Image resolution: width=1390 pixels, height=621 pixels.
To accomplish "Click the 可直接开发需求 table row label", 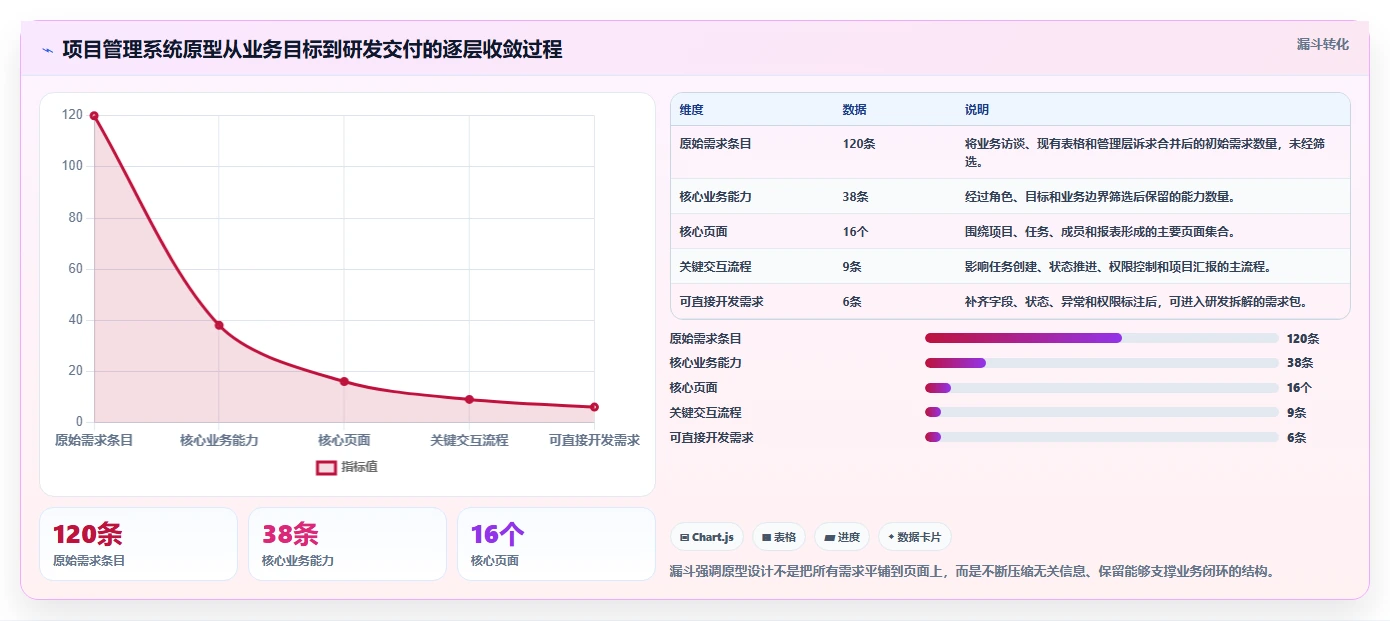I will (x=721, y=302).
